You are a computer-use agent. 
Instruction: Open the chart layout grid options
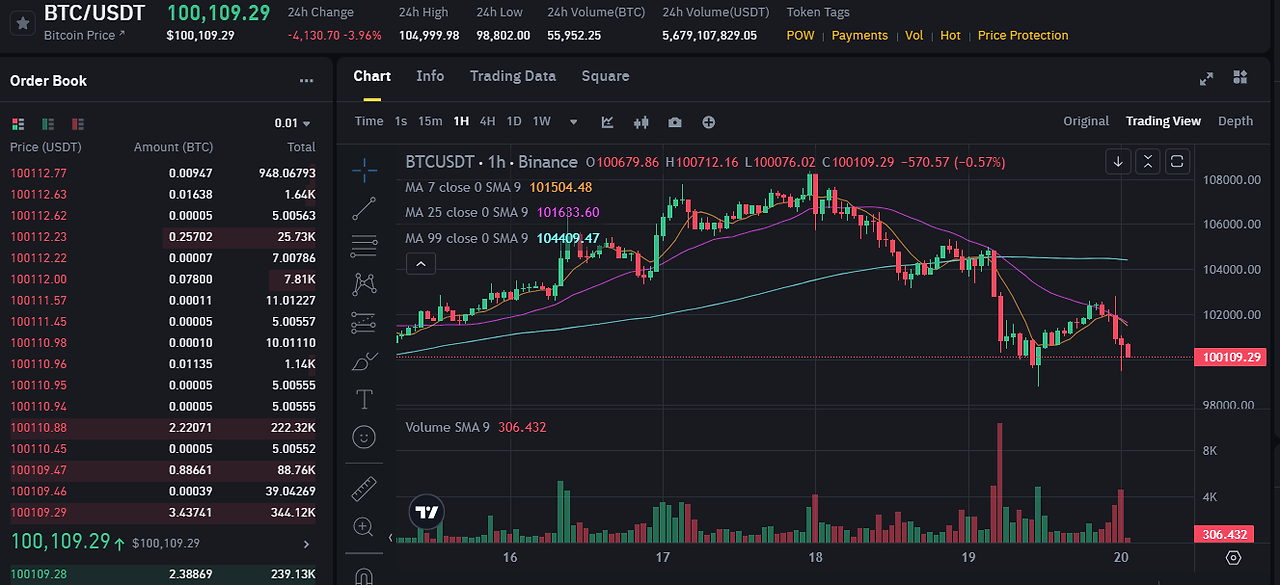(1241, 77)
